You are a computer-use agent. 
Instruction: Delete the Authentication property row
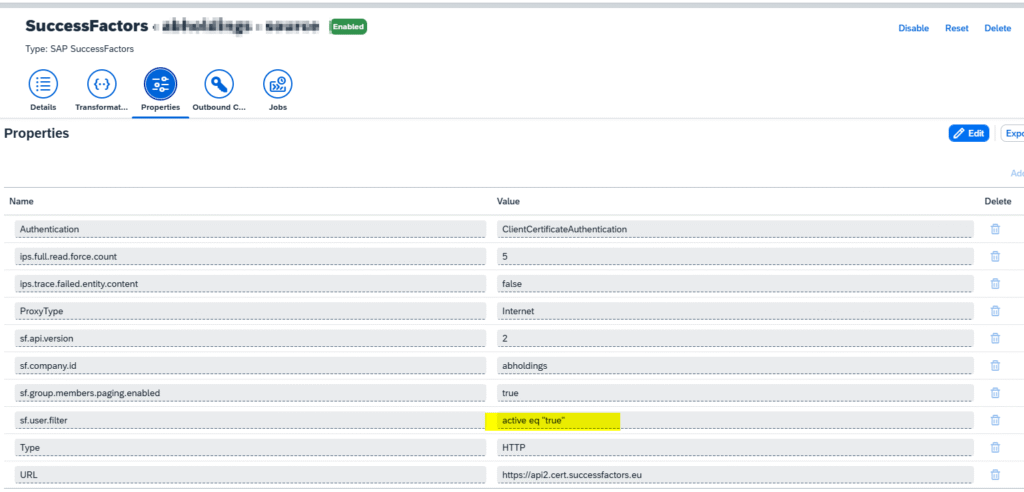coord(995,229)
